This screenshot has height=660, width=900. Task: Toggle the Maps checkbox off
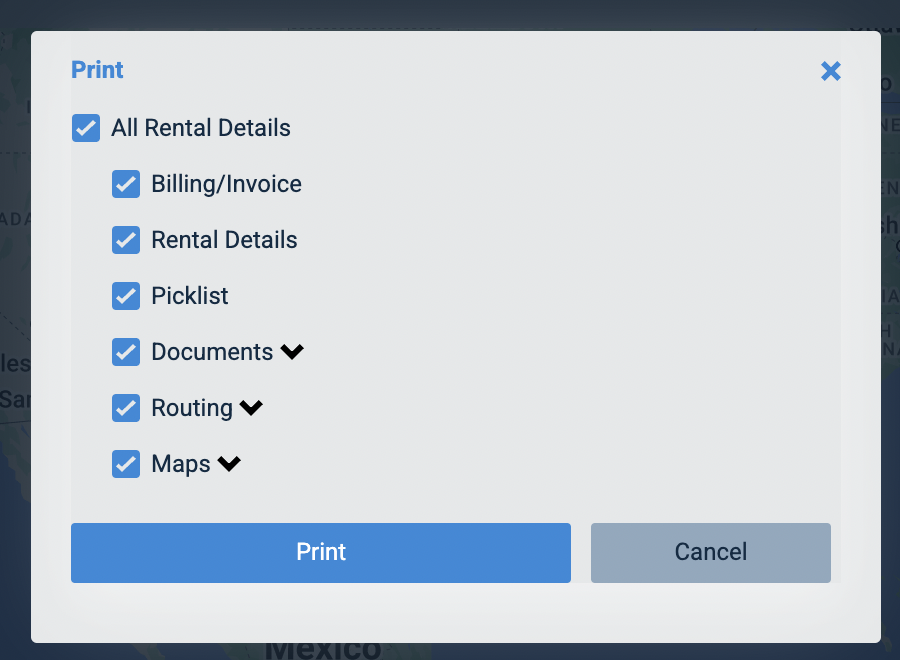(126, 464)
